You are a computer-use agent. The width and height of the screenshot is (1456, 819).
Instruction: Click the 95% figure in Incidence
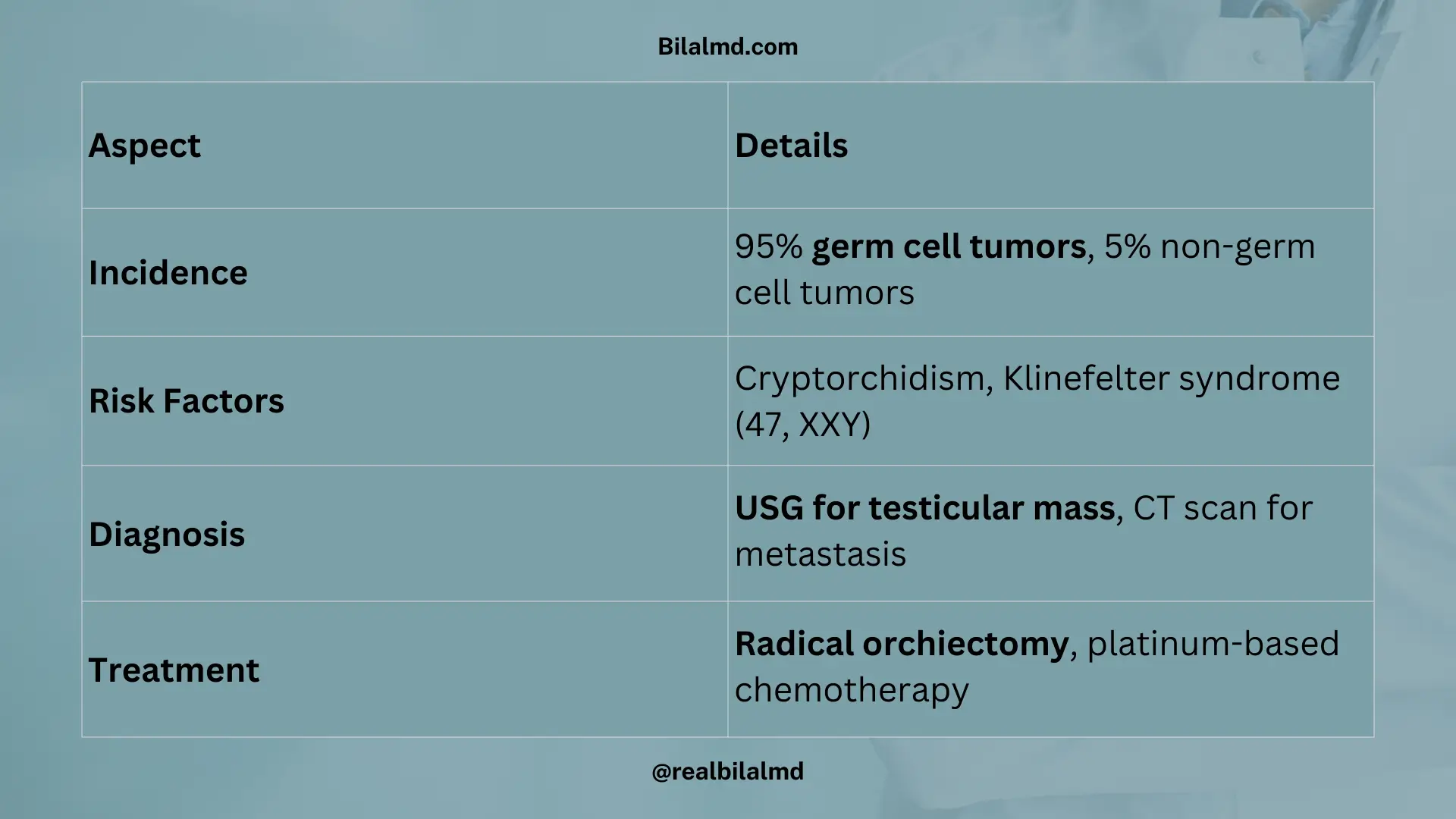[x=768, y=247]
